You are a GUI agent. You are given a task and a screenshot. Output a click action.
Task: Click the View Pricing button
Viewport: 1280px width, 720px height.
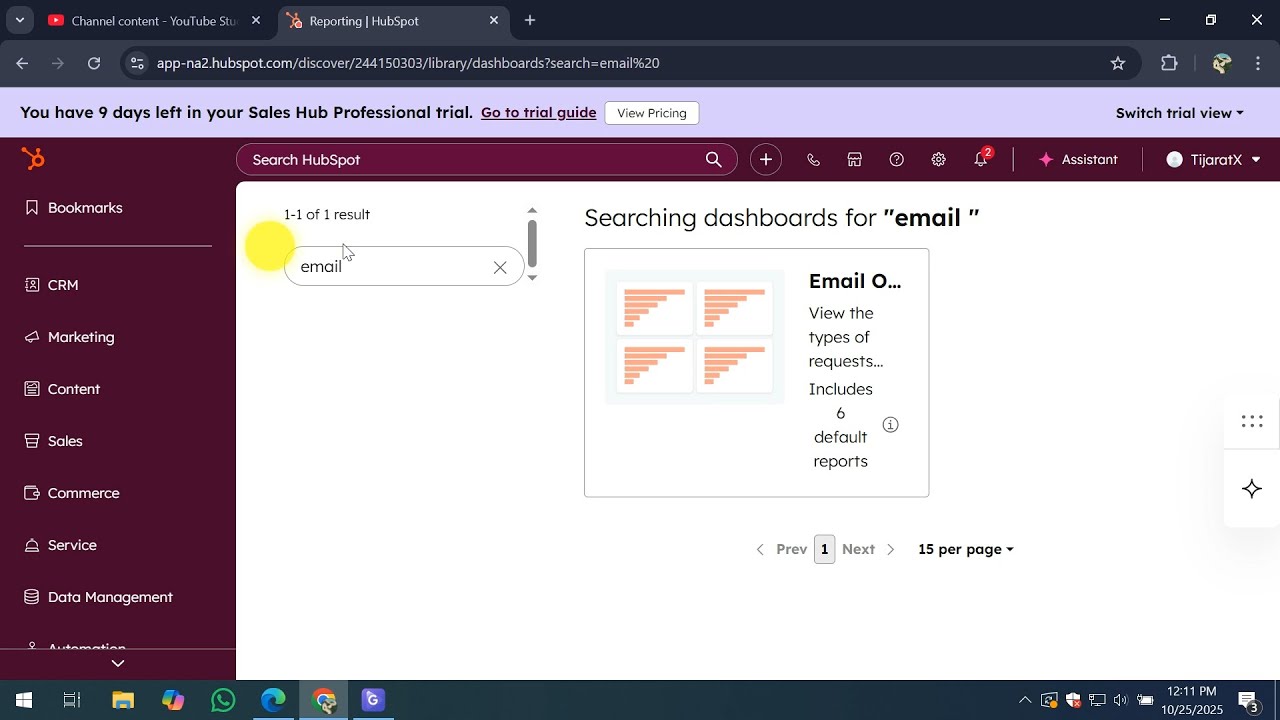[x=652, y=113]
